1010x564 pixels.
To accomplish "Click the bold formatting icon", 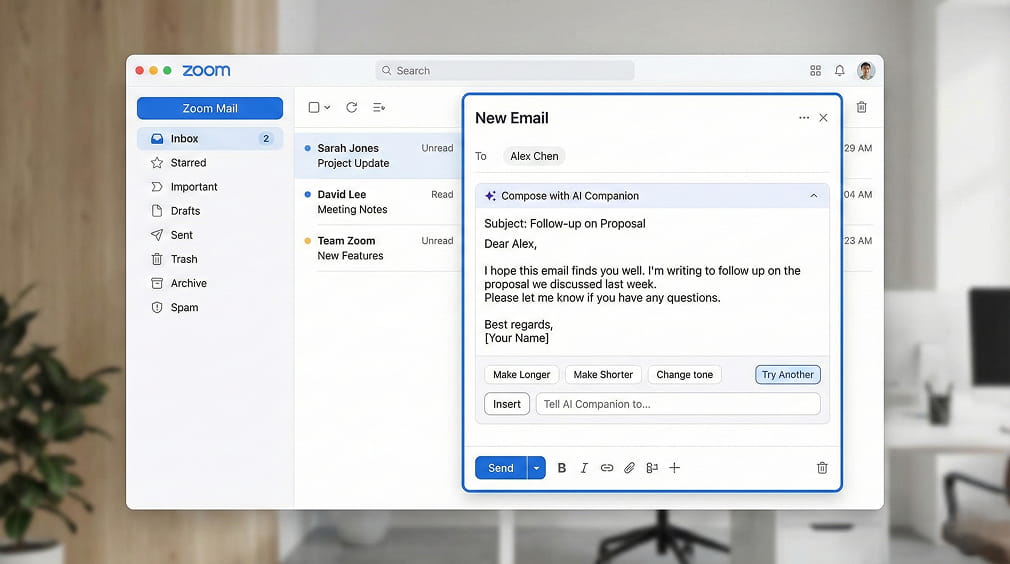I will tap(562, 468).
